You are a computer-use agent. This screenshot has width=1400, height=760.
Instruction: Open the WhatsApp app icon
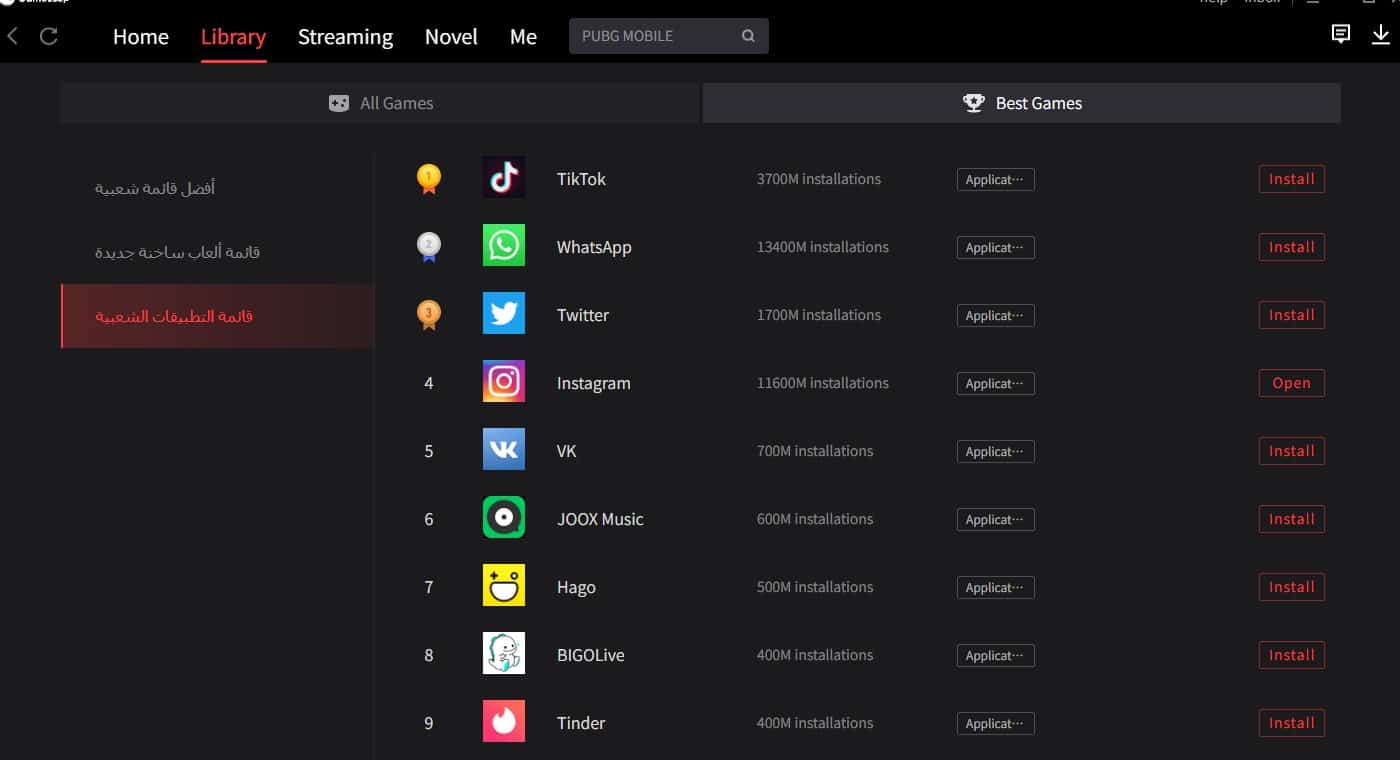tap(504, 246)
